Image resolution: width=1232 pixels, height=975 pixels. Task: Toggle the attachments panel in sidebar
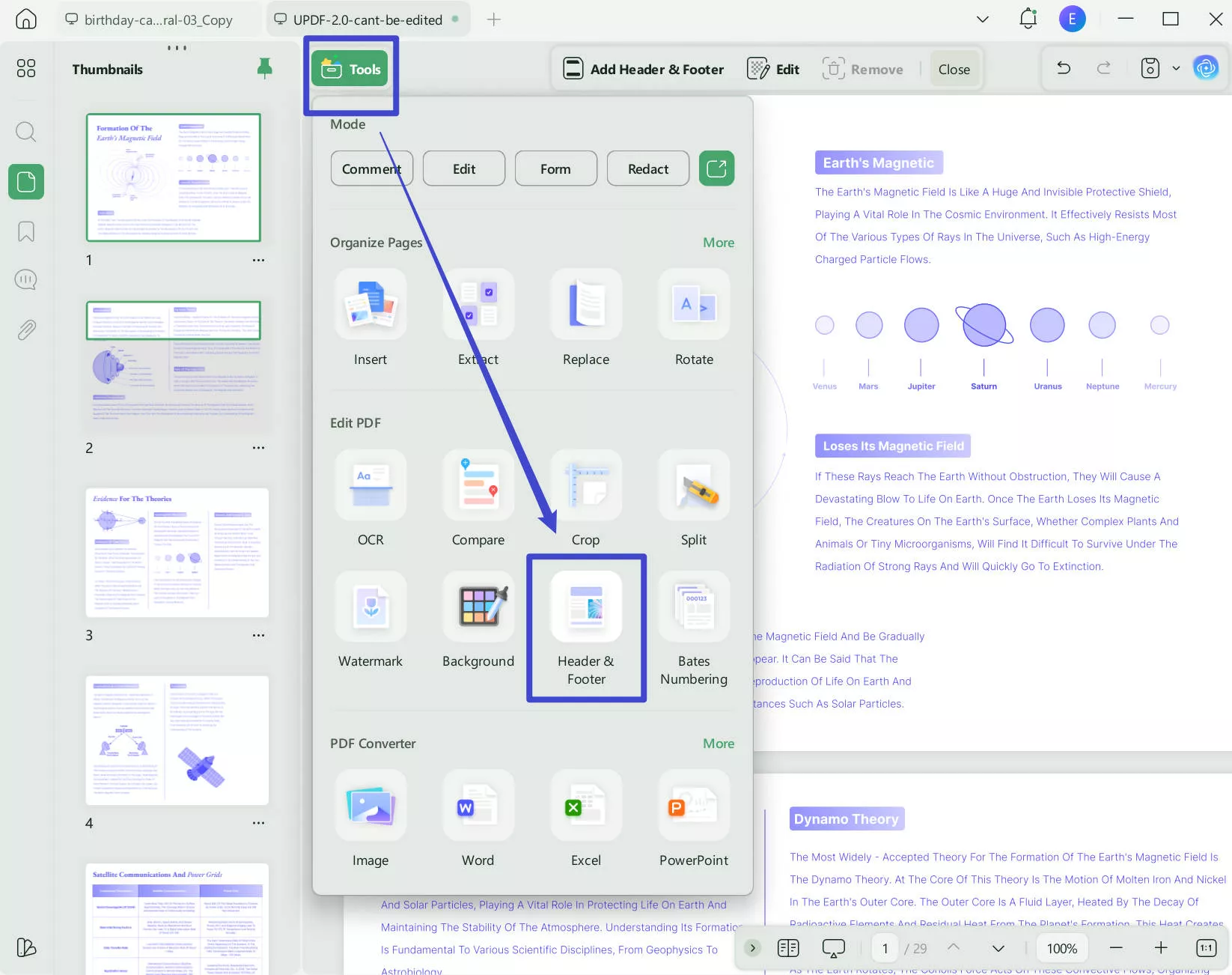click(x=26, y=329)
